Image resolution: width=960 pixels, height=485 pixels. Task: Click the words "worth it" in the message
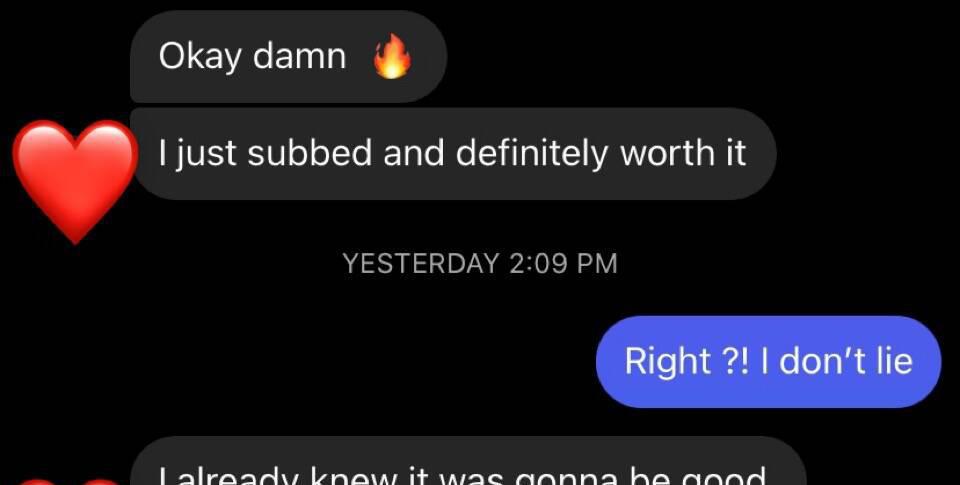click(x=683, y=153)
